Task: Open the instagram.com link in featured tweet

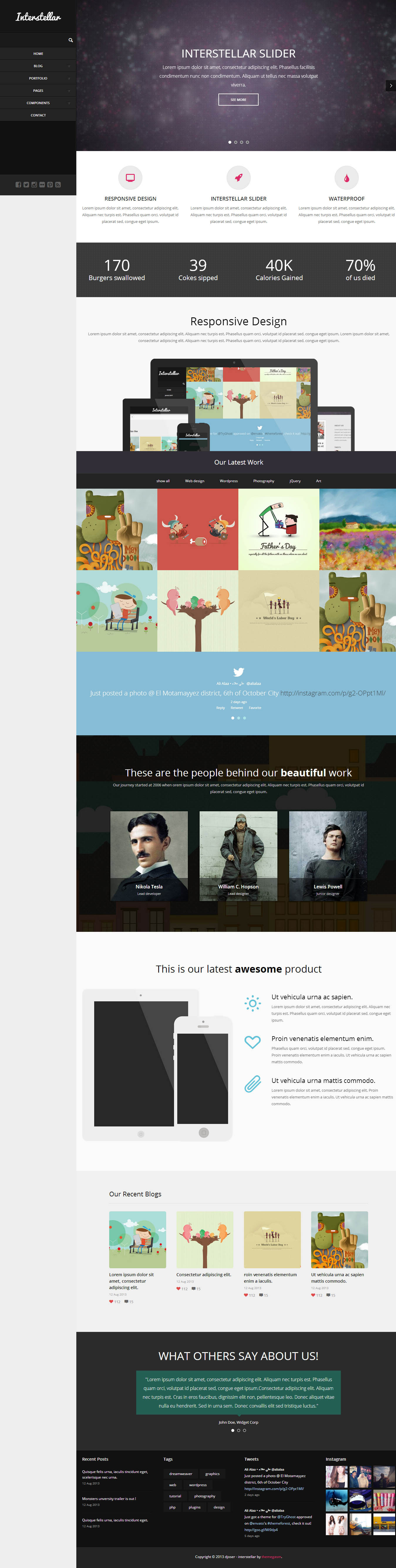Action: [333, 693]
